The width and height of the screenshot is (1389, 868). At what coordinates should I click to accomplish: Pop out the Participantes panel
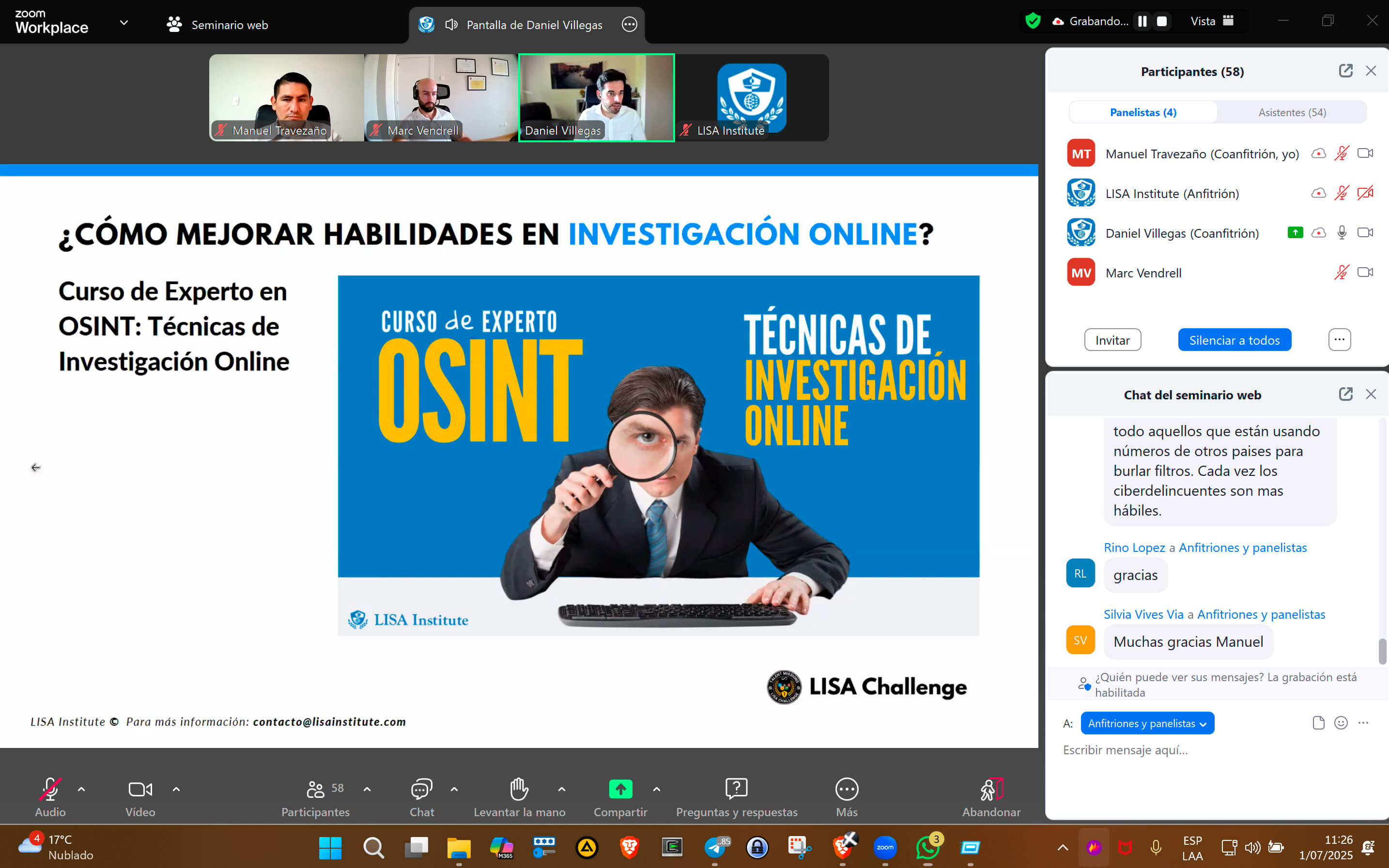pyautogui.click(x=1345, y=71)
